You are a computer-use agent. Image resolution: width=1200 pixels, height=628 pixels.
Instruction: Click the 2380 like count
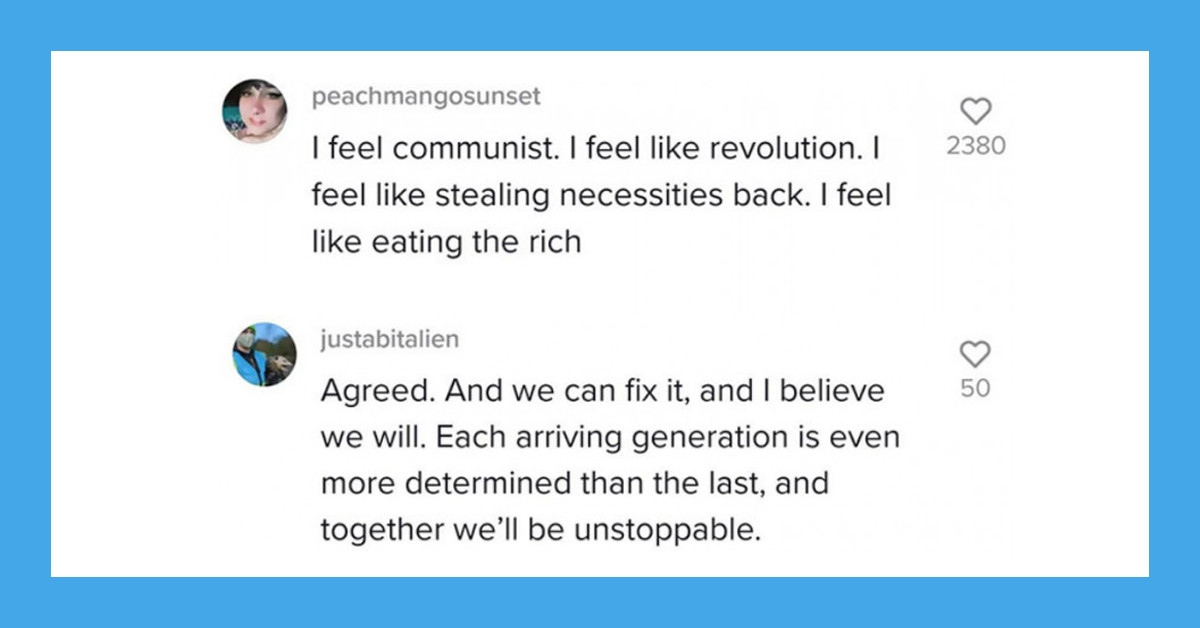click(x=975, y=146)
